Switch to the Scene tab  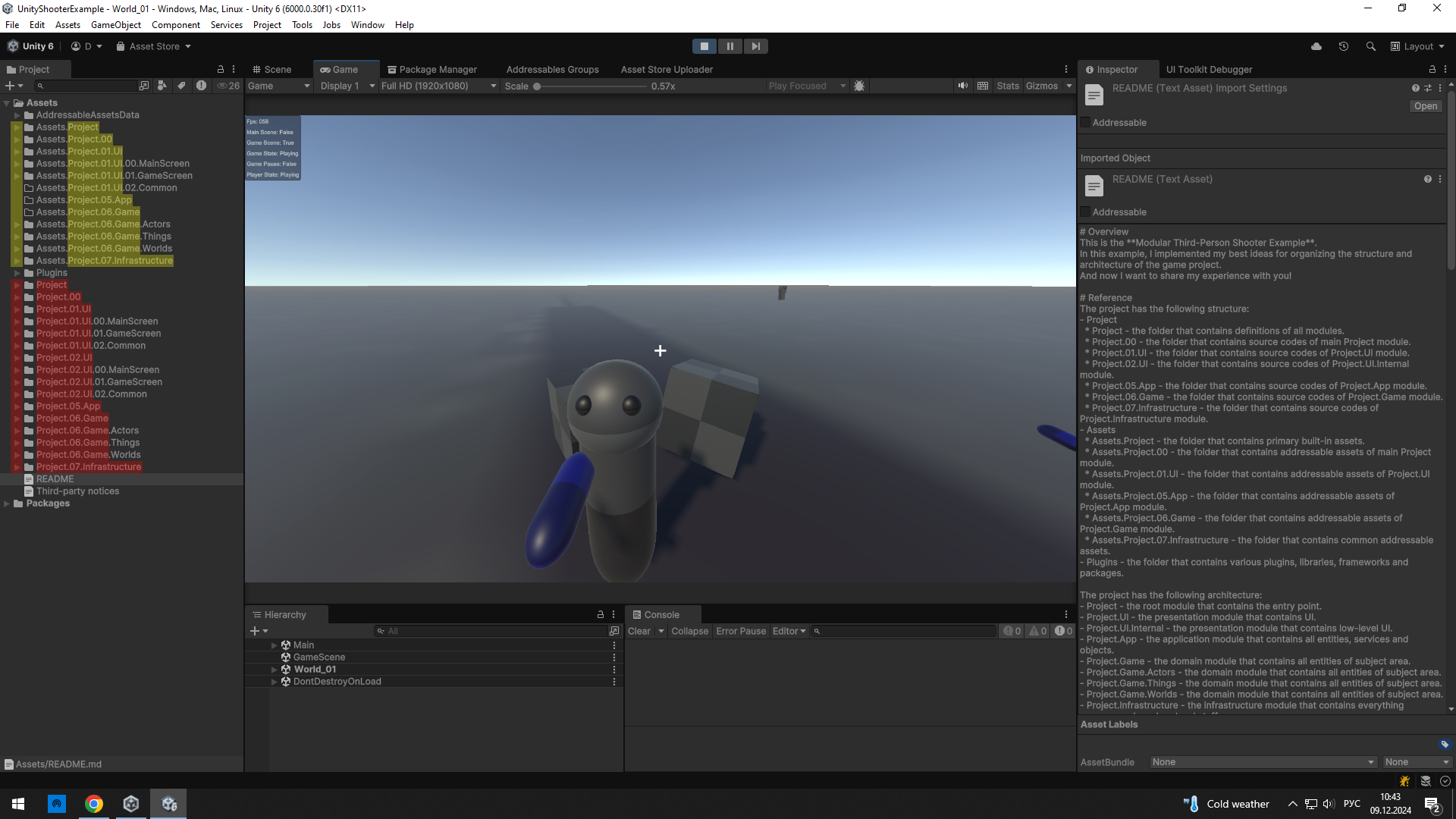point(272,69)
